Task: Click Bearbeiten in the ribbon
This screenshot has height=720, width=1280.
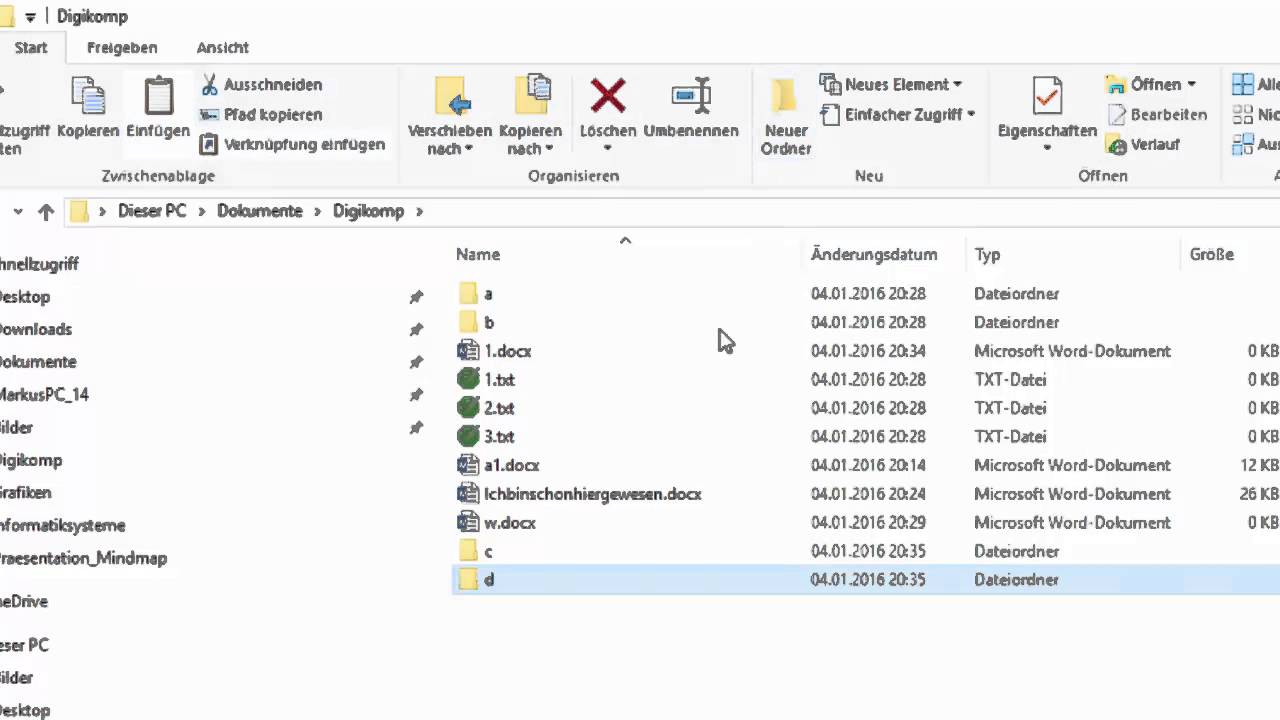Action: (x=1157, y=114)
